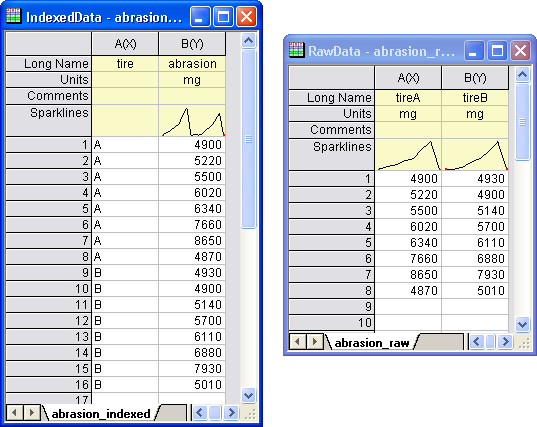Screen dimensions: 537x427
Task: Close the RawData window
Action: coord(521,51)
